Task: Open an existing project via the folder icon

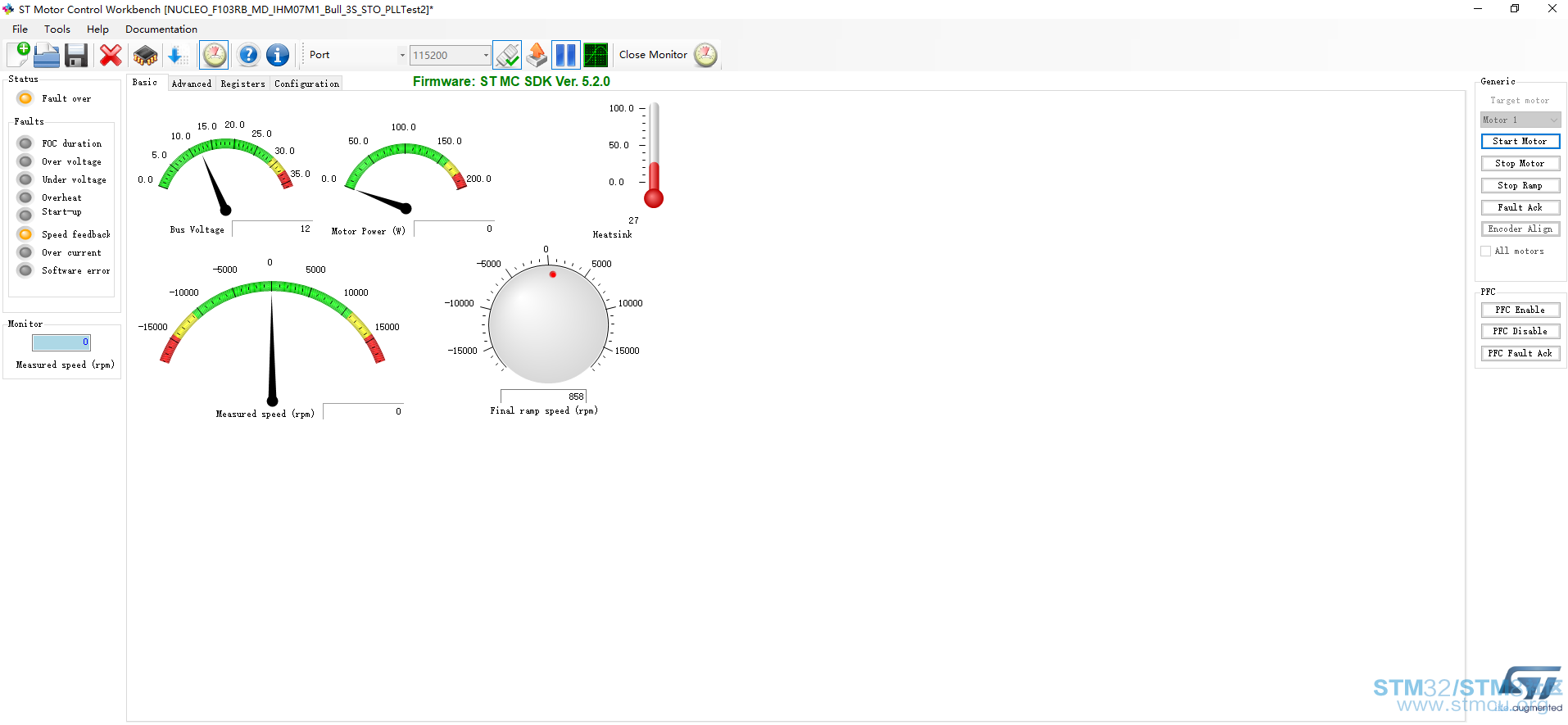Action: [47, 55]
